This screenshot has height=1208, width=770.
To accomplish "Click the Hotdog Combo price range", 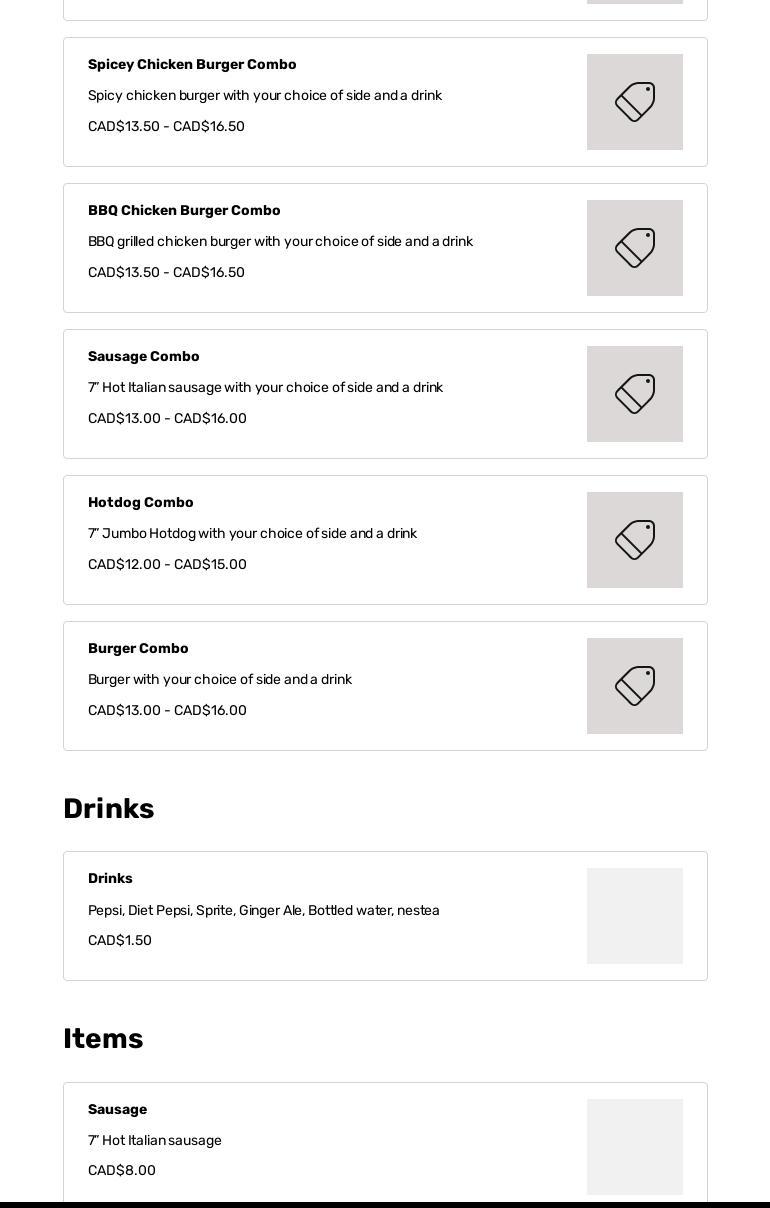I will pyautogui.click(x=167, y=564).
